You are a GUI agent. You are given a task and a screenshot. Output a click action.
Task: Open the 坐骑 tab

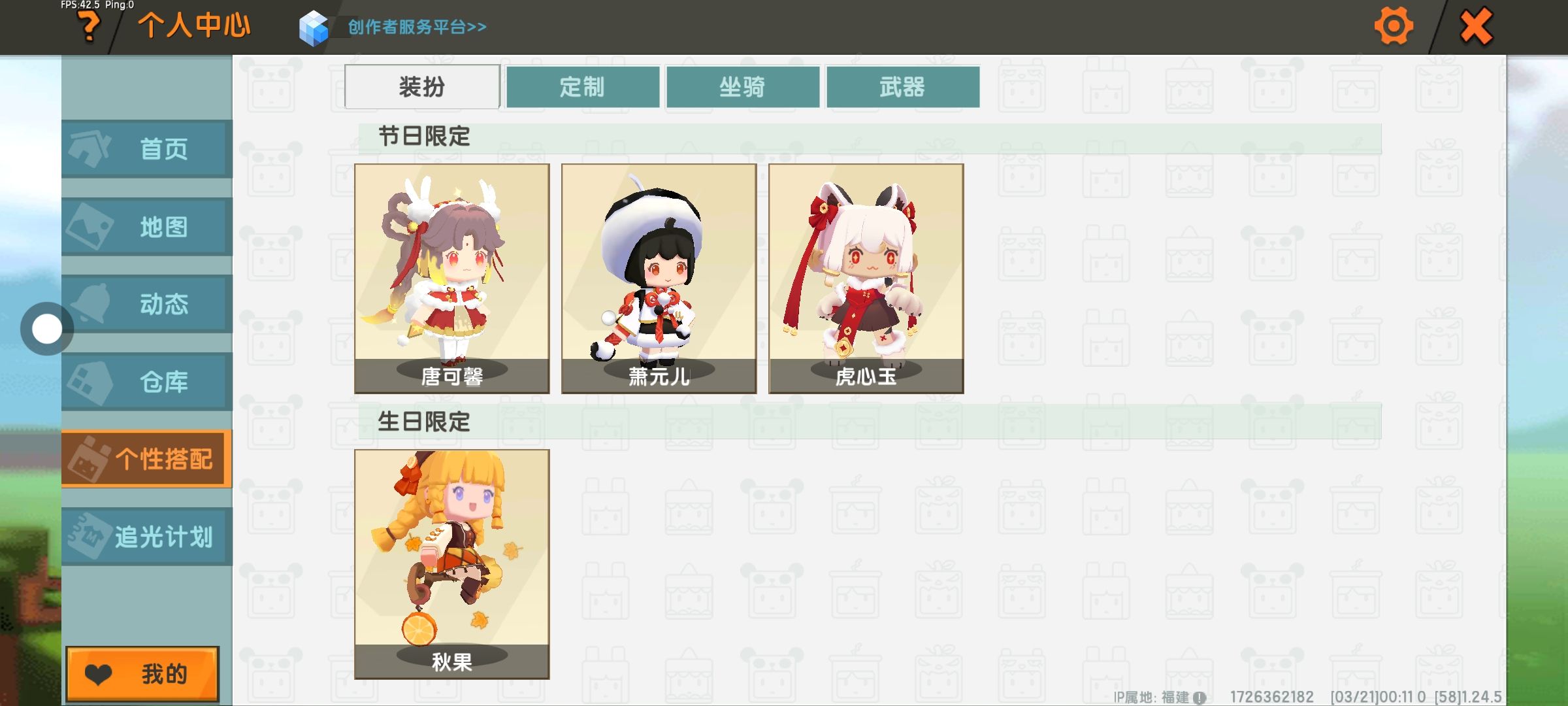coord(743,86)
